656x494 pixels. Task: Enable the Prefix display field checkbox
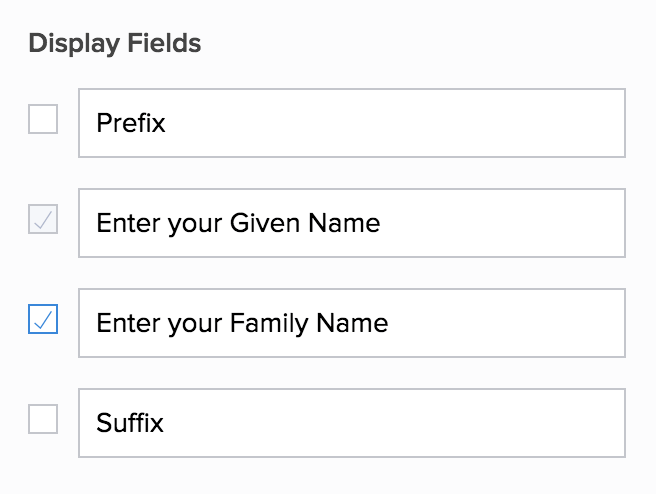pos(43,120)
